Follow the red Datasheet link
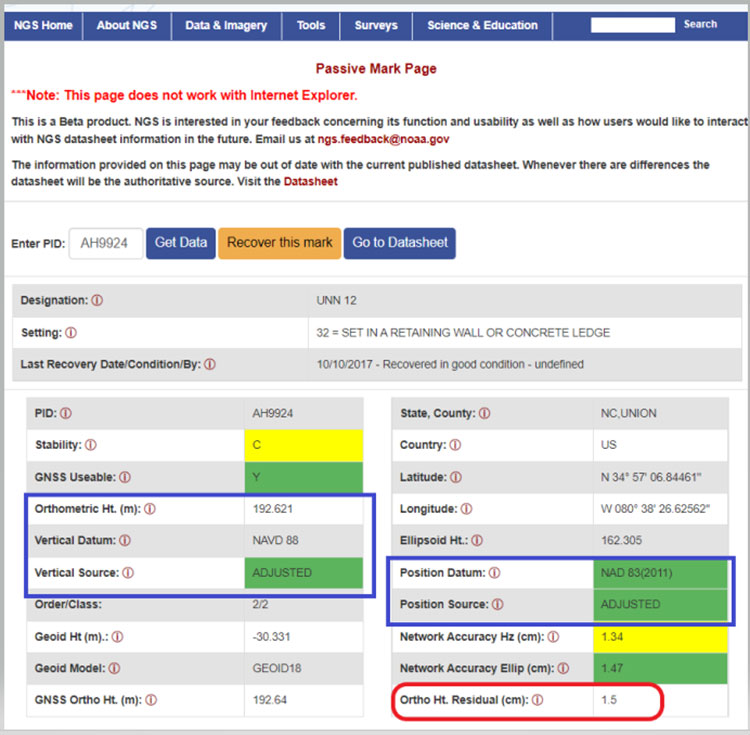This screenshot has width=750, height=735. click(x=310, y=181)
